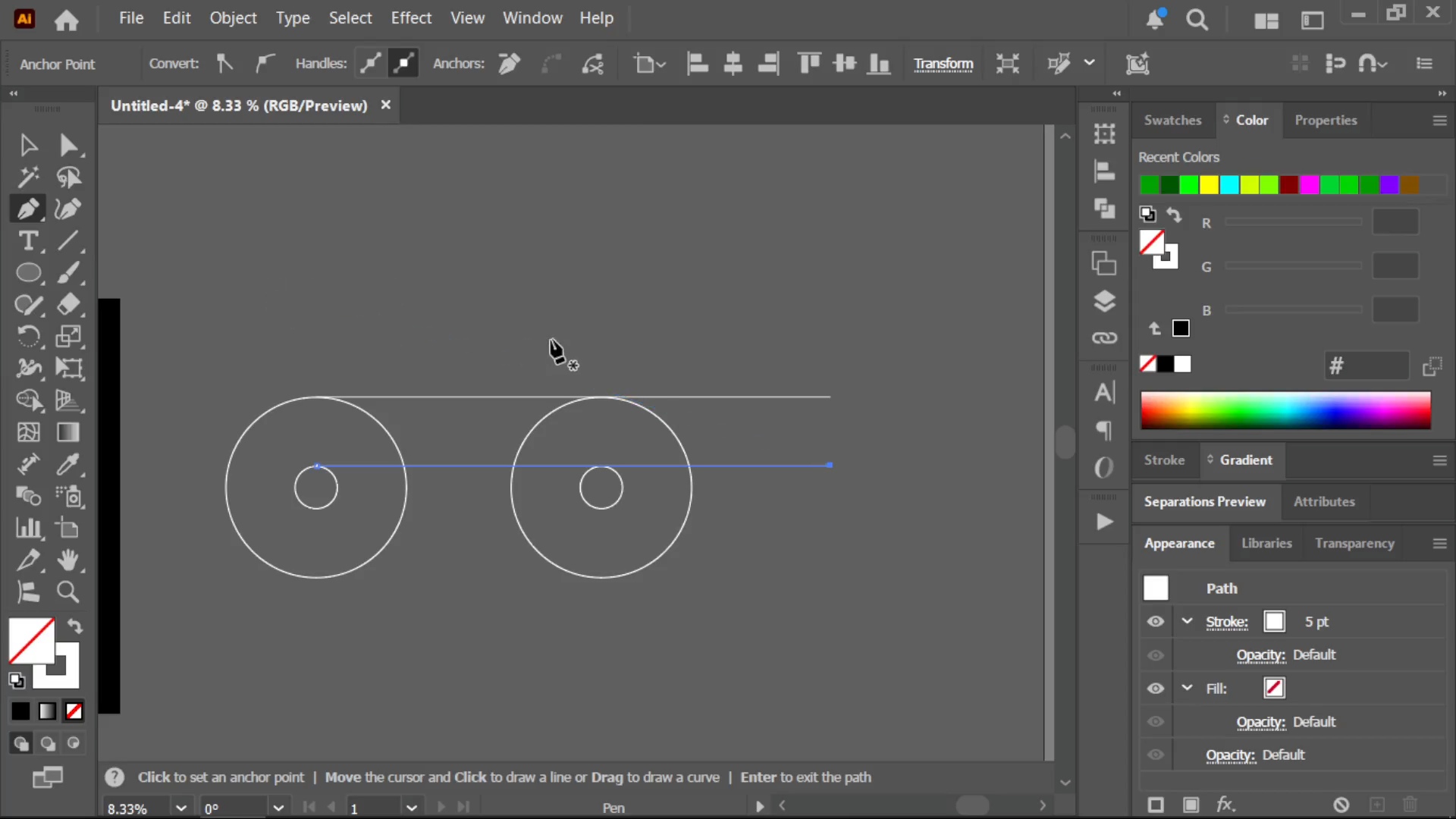This screenshot has width=1456, height=819.
Task: Expand the Fill attribute row
Action: 1187,688
